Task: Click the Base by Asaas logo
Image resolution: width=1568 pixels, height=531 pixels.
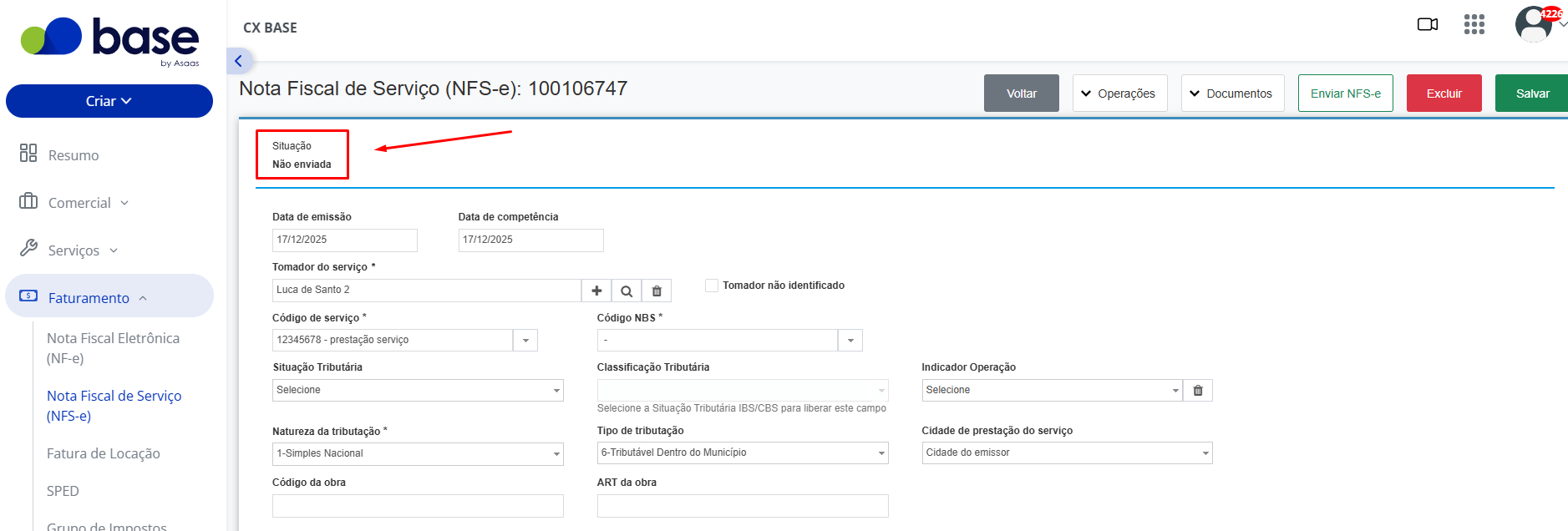Action: coord(109,41)
